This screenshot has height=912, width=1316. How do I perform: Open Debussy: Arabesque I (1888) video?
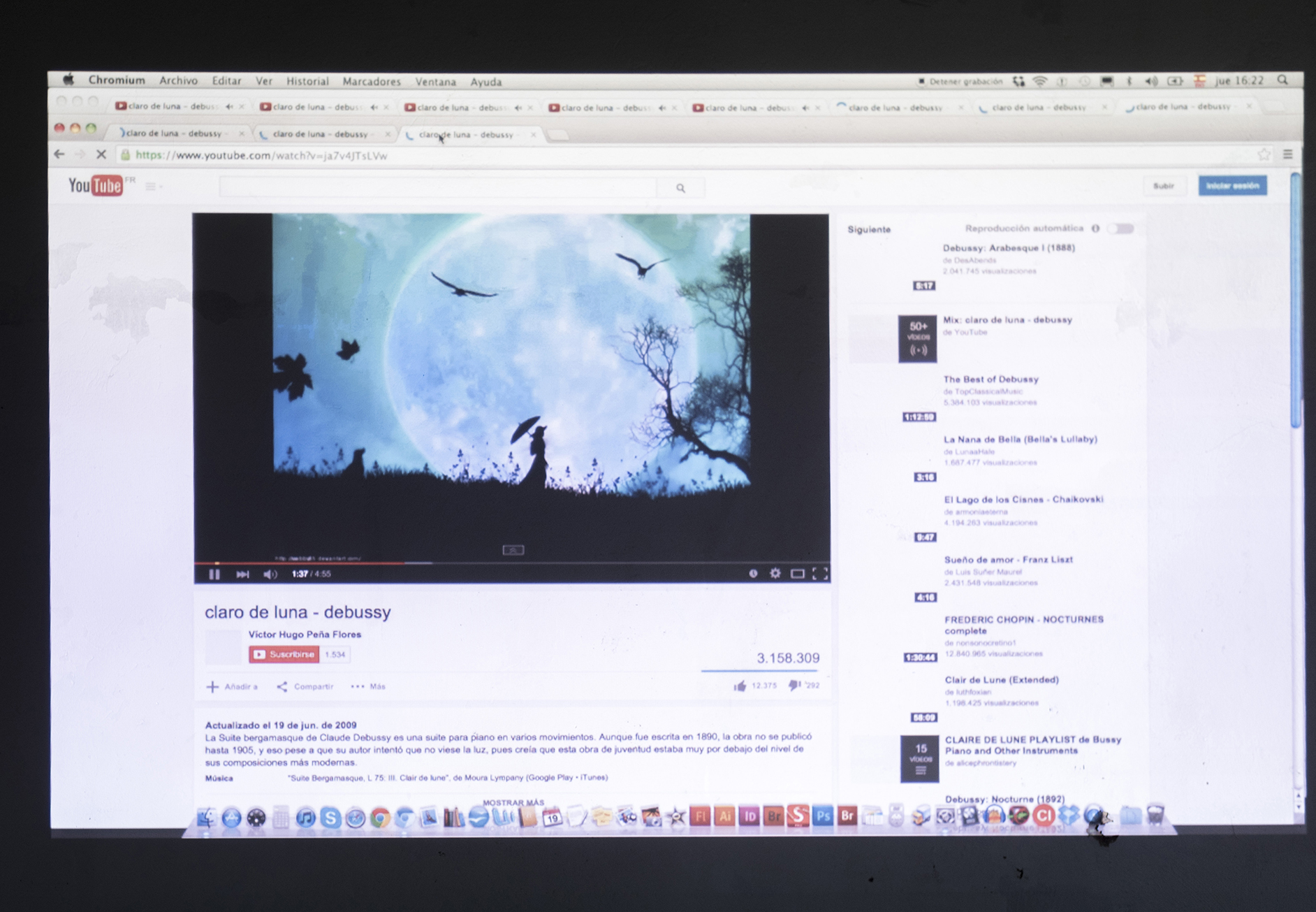click(1009, 248)
